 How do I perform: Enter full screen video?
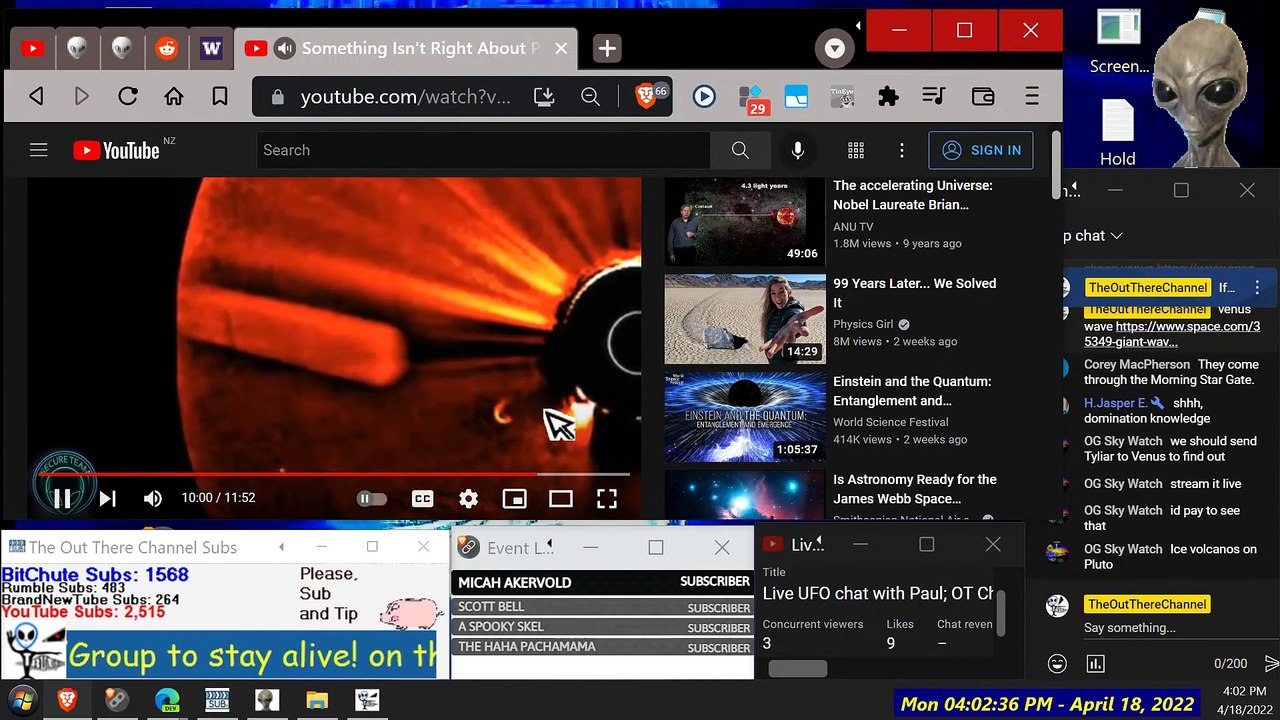607,498
